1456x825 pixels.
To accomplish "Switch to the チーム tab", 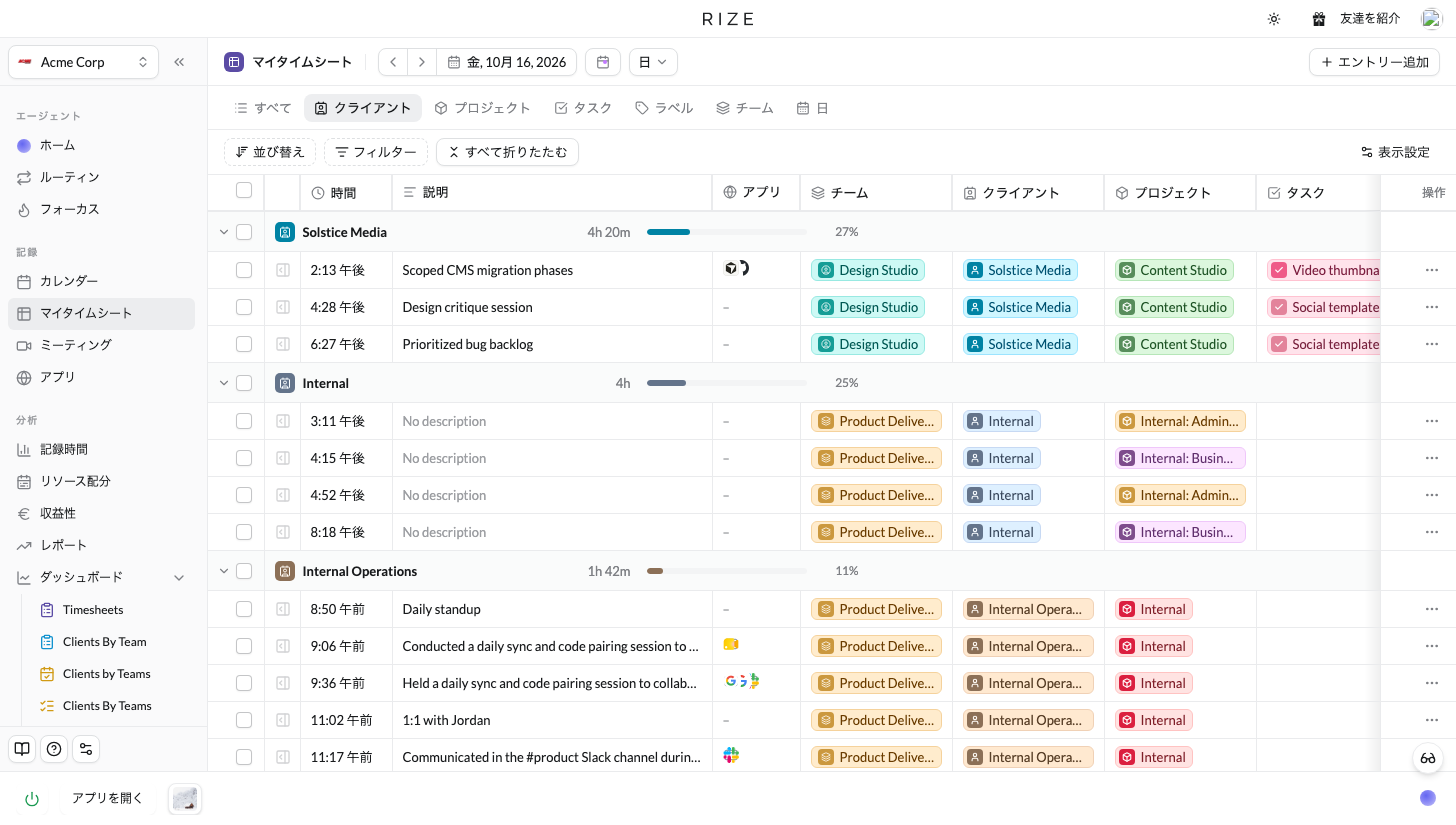I will tap(744, 108).
